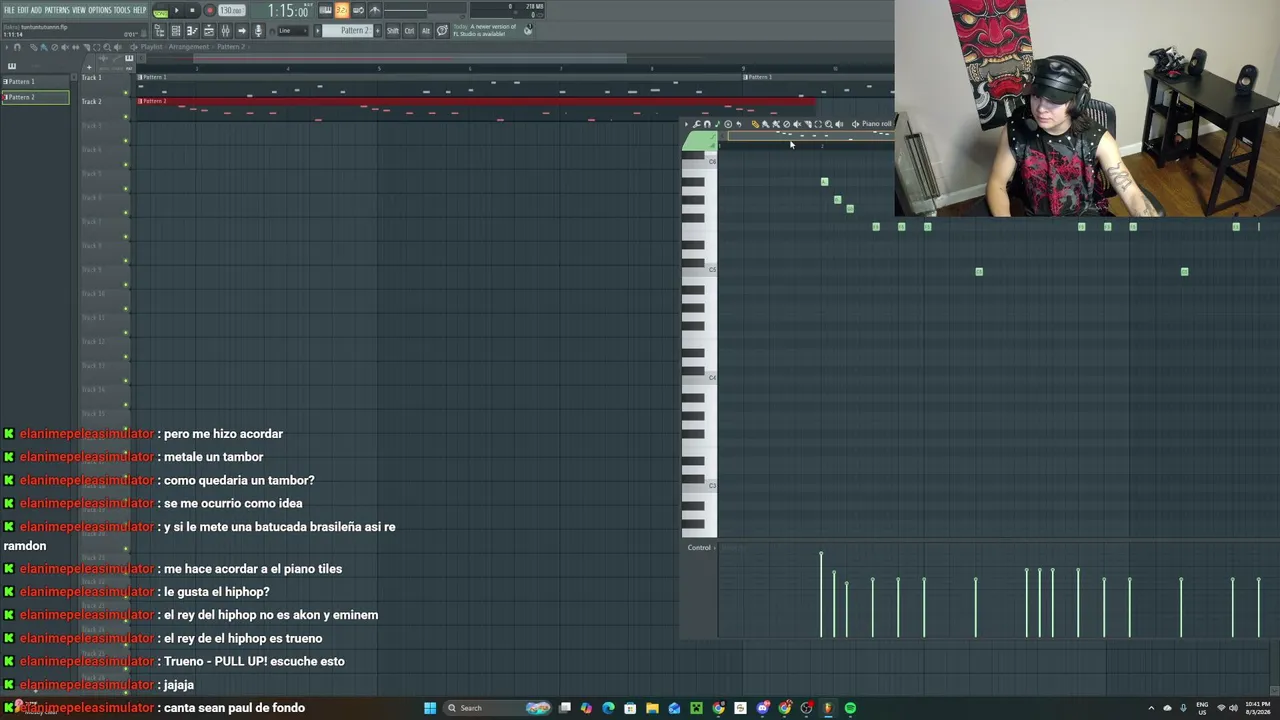
Task: Click the Ctrl key button
Action: pos(410,31)
